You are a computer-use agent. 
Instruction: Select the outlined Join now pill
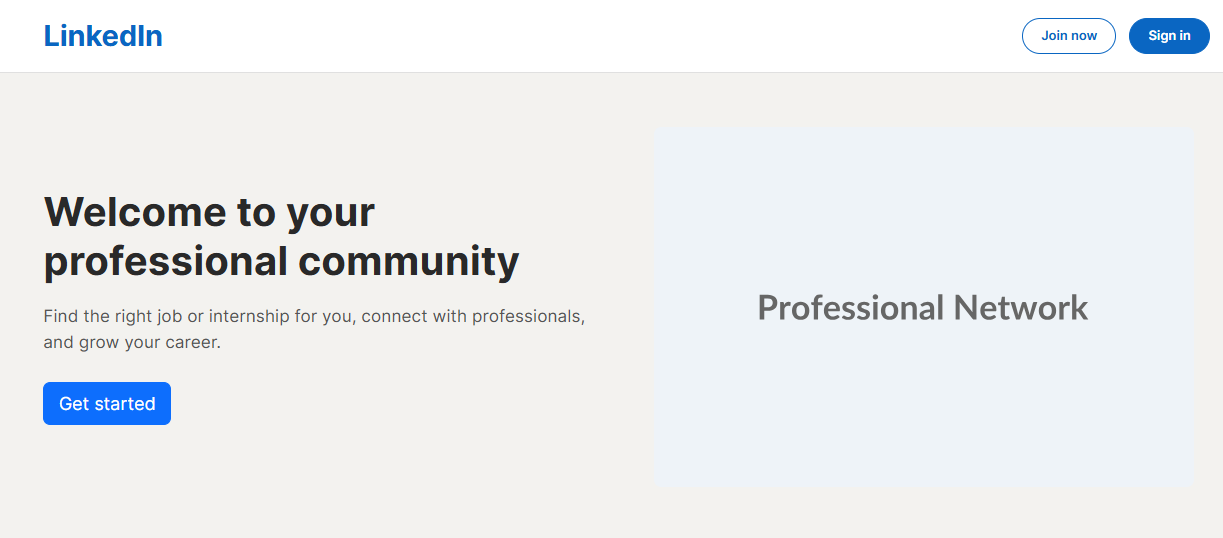click(x=1068, y=36)
